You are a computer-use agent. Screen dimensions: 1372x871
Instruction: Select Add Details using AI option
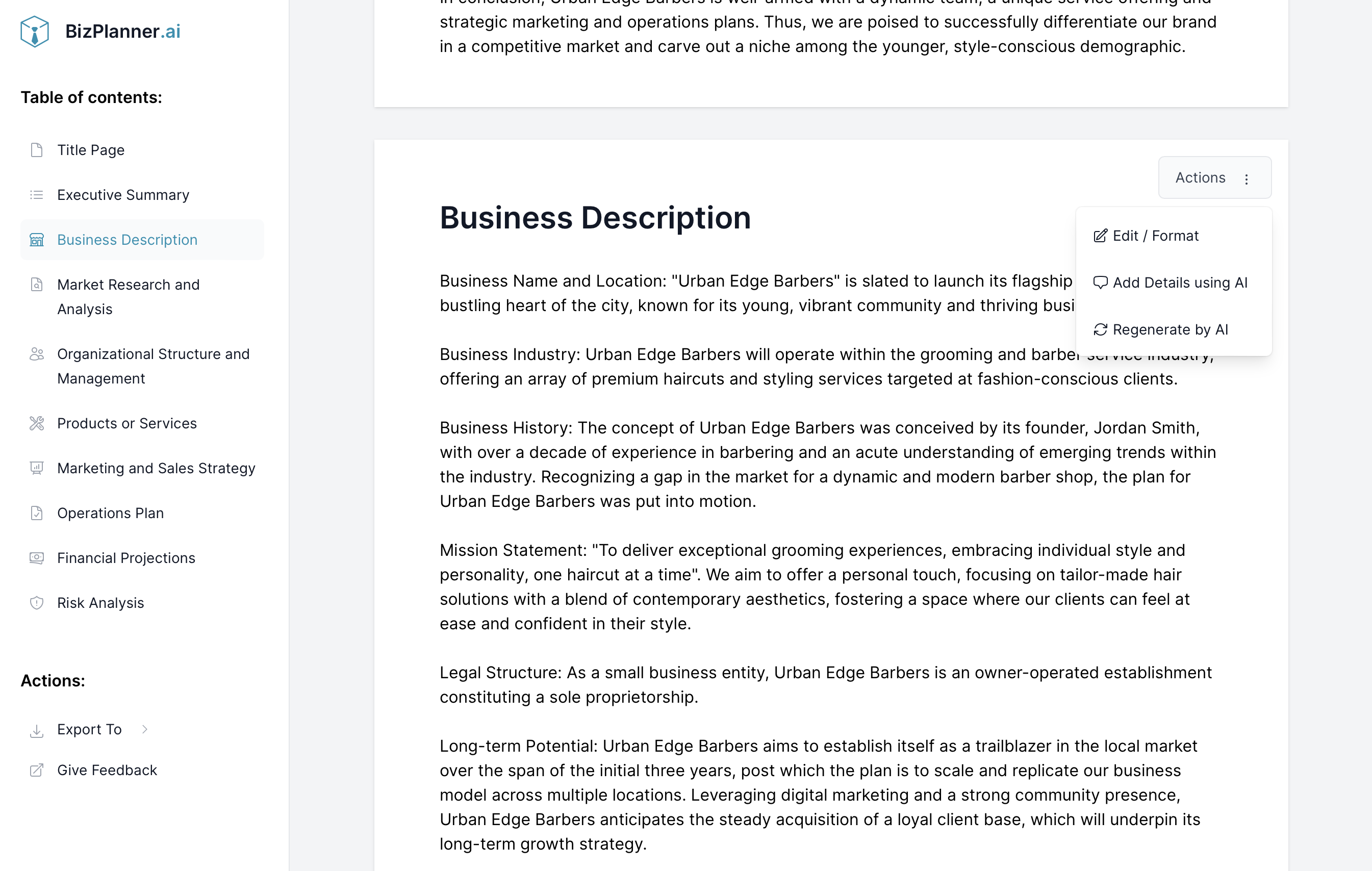click(1180, 282)
